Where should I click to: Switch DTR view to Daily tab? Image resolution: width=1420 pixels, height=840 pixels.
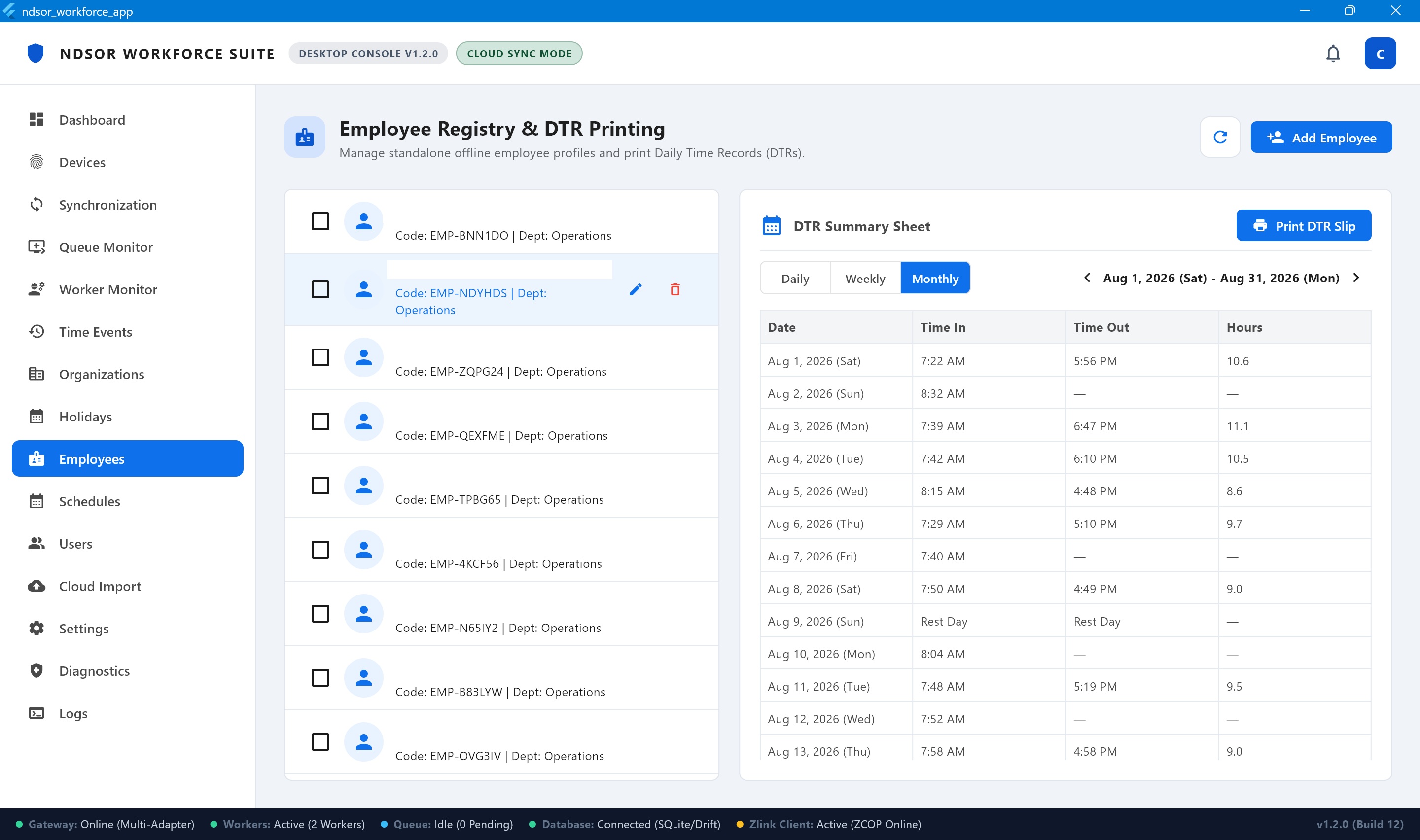pyautogui.click(x=795, y=278)
